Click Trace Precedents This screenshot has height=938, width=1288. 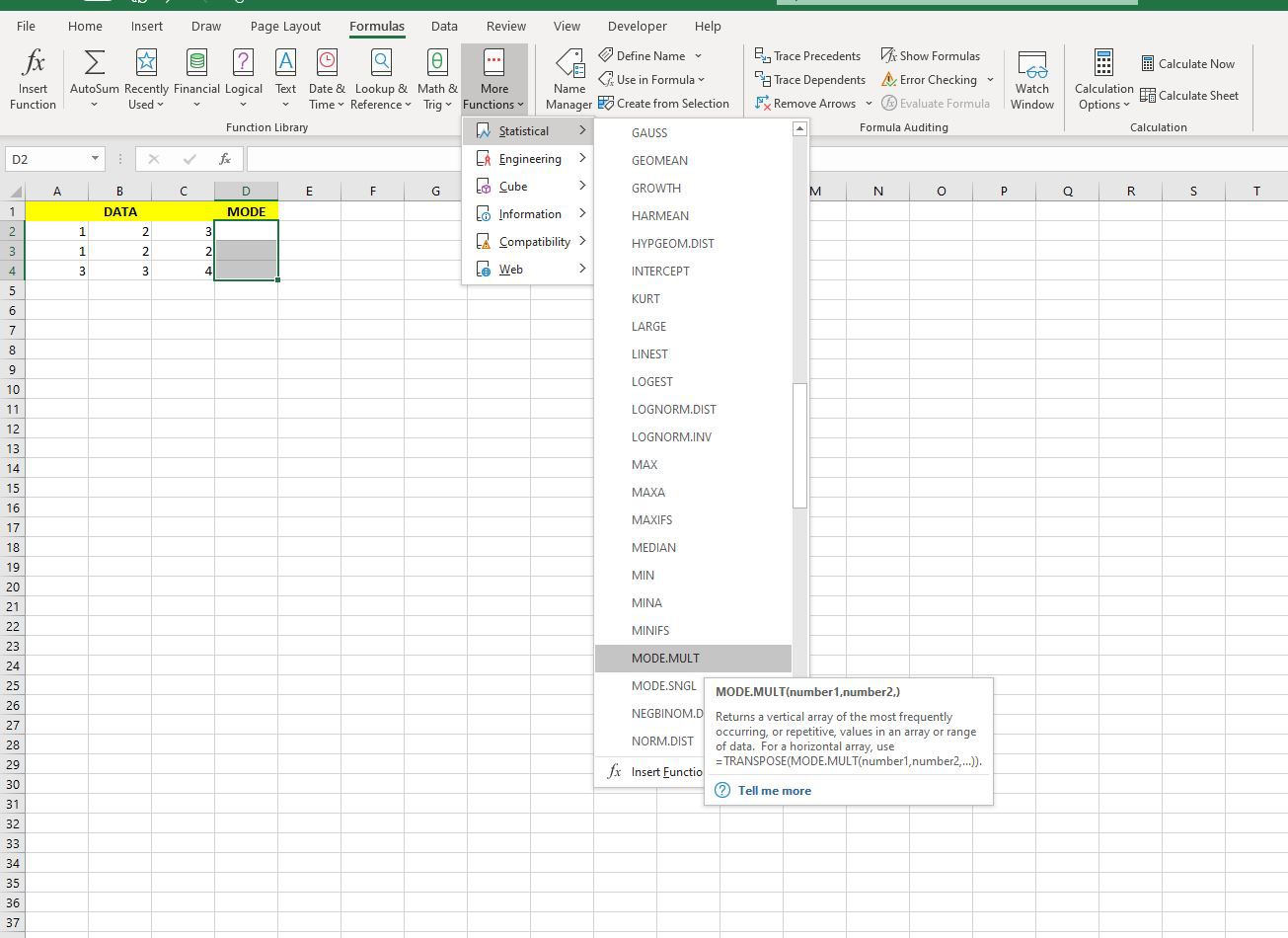807,56
